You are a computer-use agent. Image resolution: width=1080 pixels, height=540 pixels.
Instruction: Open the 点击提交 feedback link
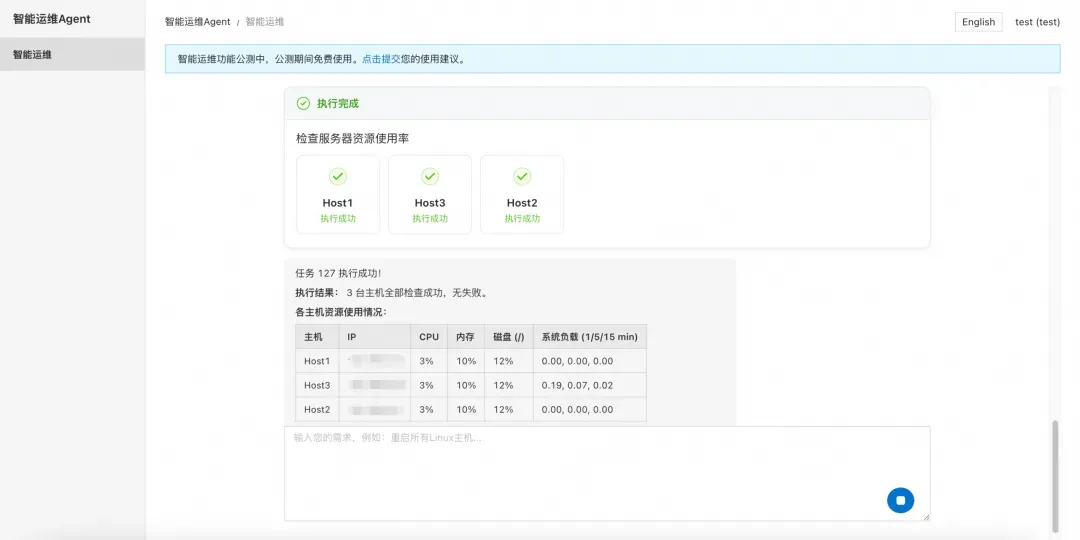coord(381,59)
